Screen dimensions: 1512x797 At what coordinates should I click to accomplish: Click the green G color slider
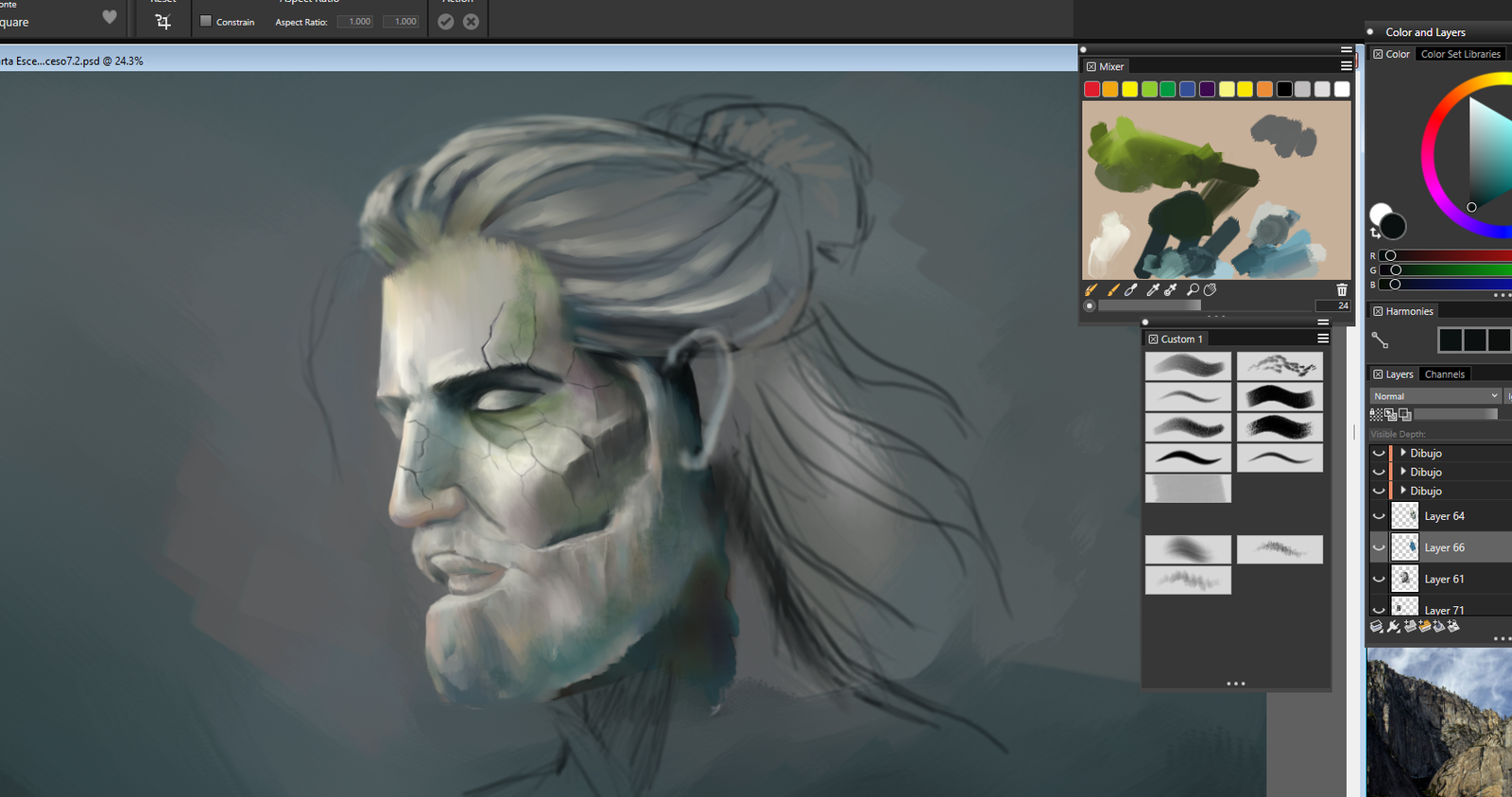click(x=1445, y=269)
